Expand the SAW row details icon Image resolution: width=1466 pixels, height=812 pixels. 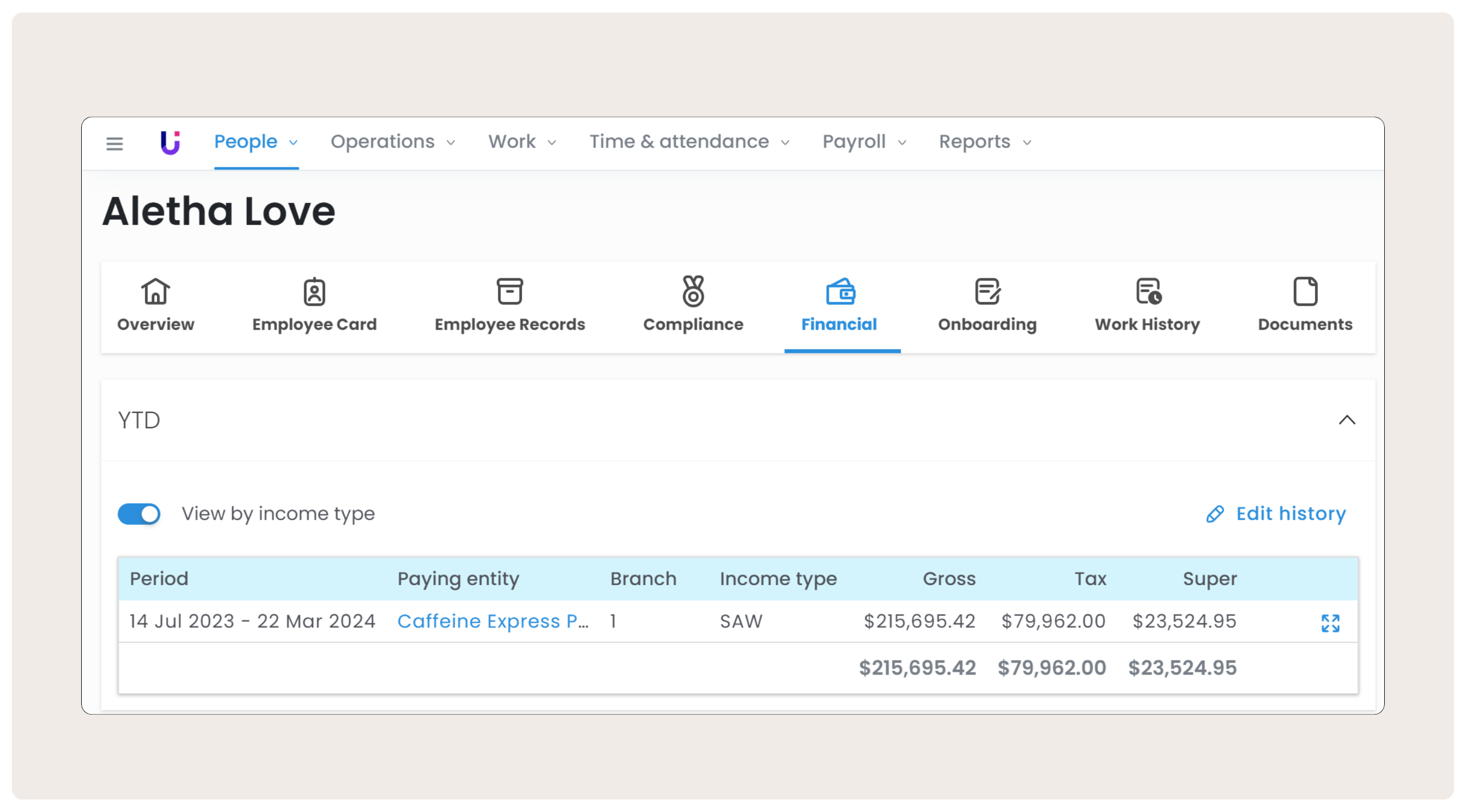click(x=1330, y=623)
